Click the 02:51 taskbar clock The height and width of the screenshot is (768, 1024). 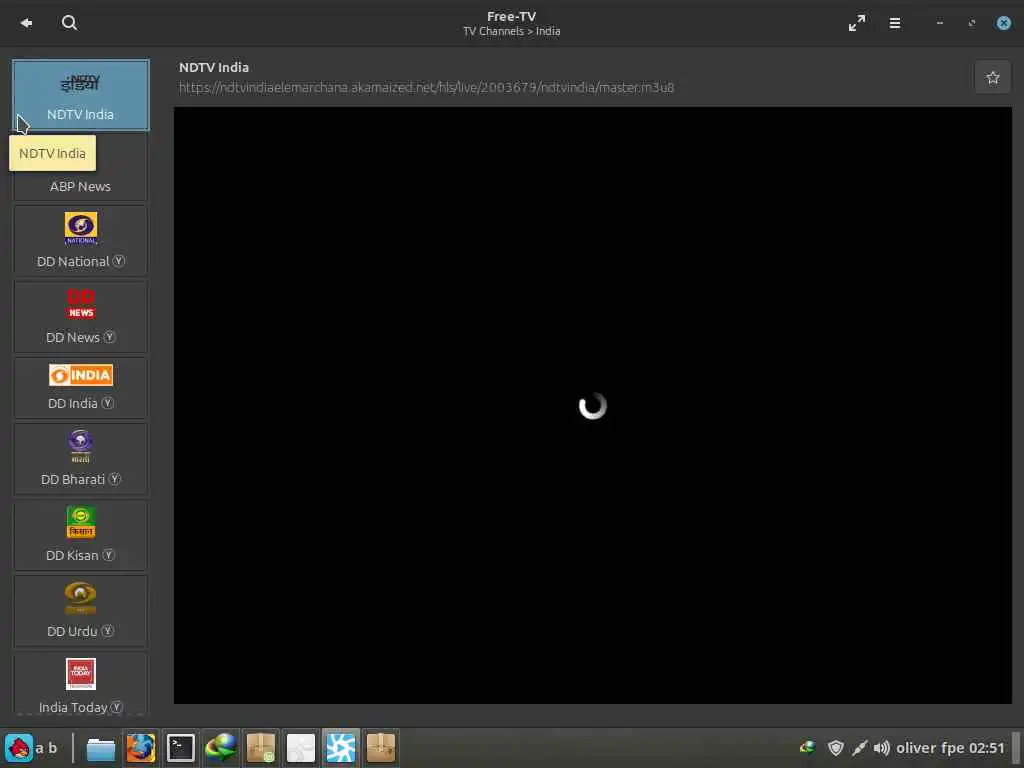tap(986, 748)
